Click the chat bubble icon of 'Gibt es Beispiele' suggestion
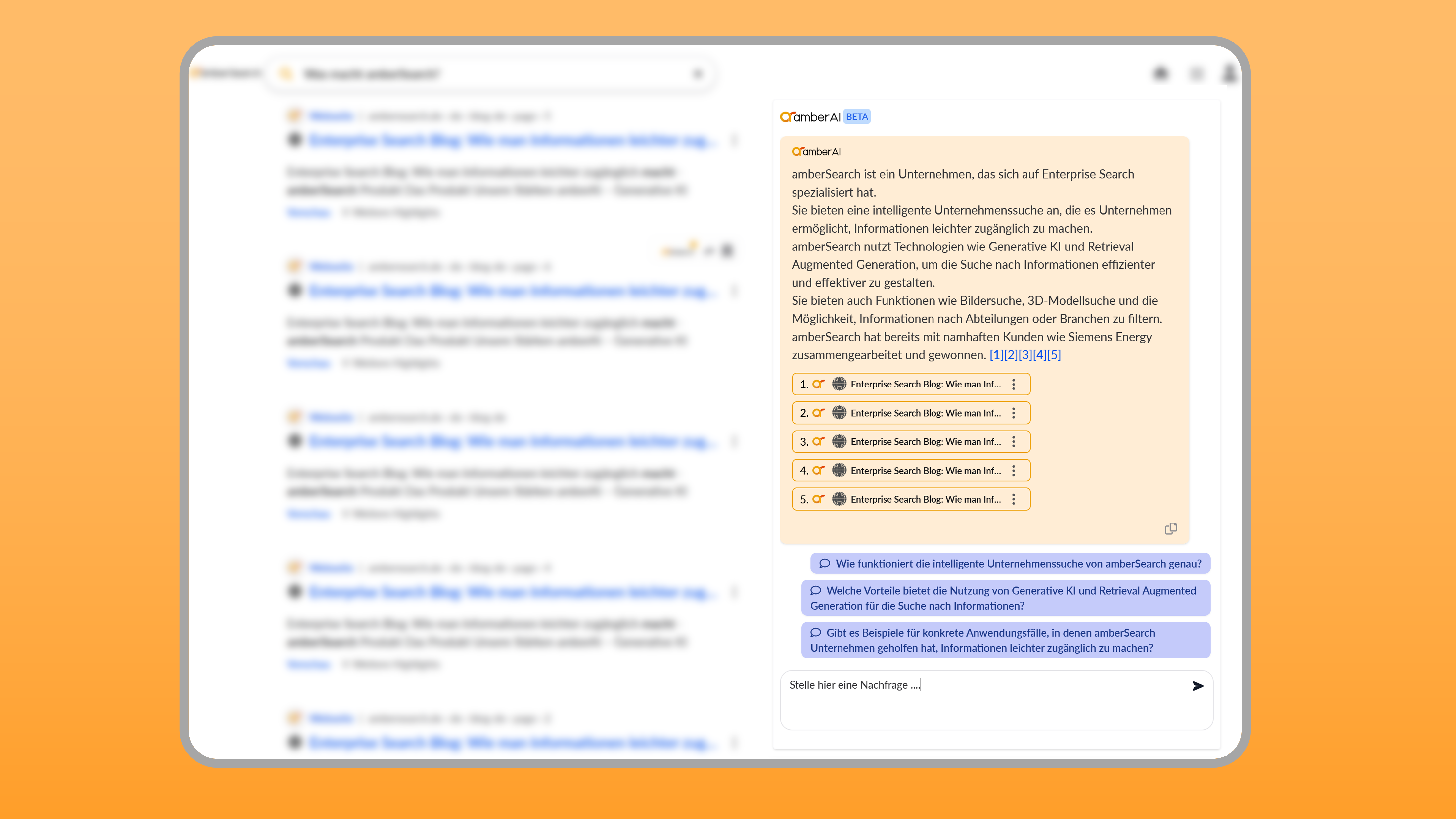This screenshot has height=819, width=1456. point(816,633)
